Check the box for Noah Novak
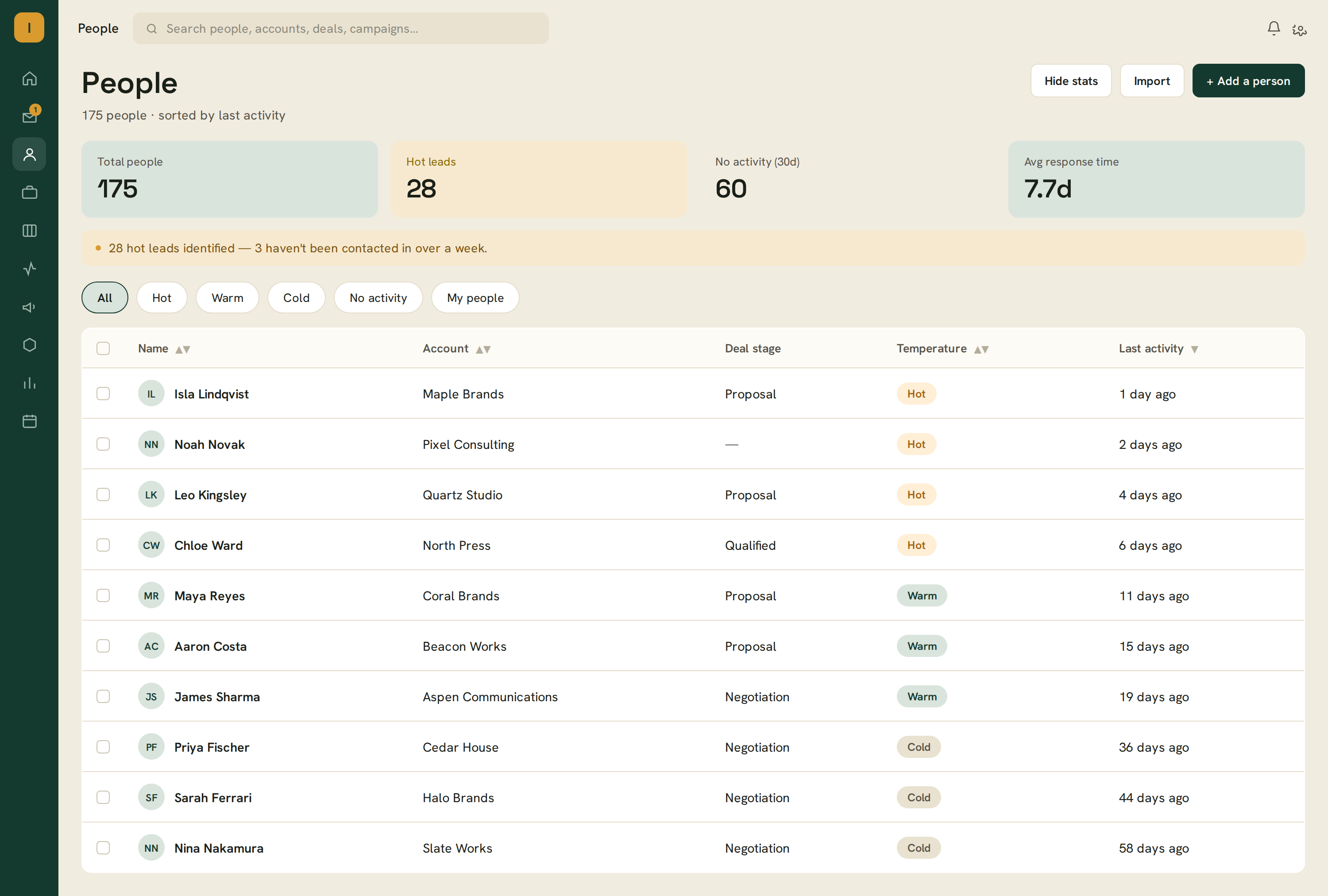The height and width of the screenshot is (896, 1328). click(104, 444)
